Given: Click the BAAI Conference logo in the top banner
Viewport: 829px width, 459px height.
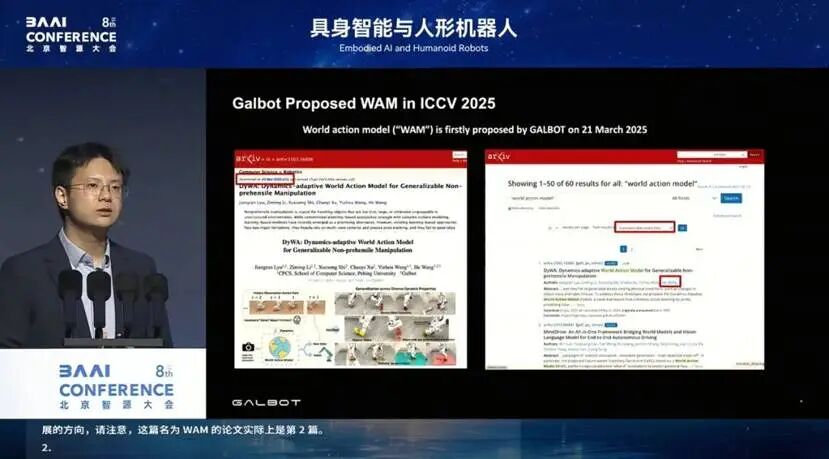Looking at the screenshot, I should point(71,34).
